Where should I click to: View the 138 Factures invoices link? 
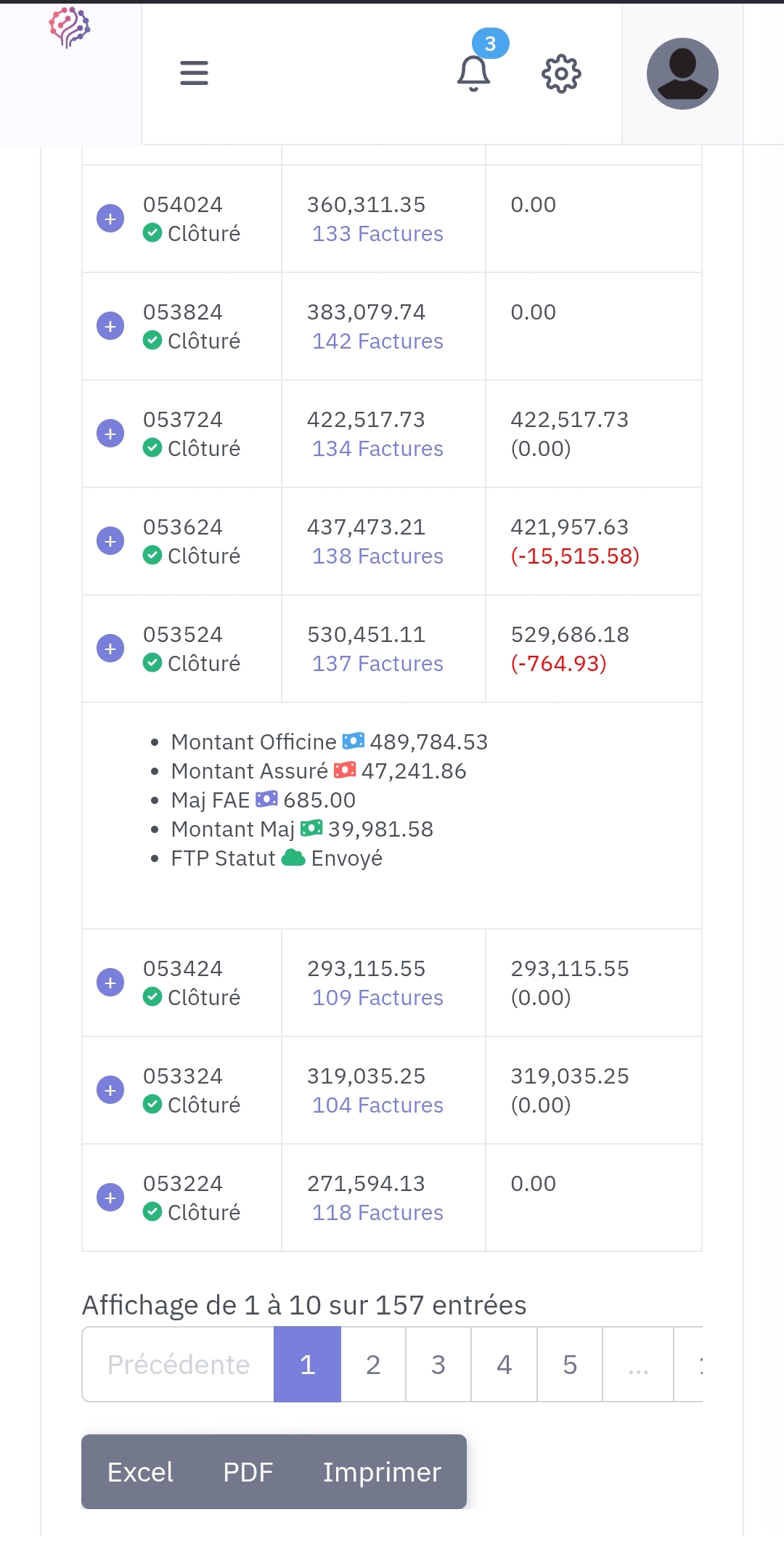click(x=377, y=556)
